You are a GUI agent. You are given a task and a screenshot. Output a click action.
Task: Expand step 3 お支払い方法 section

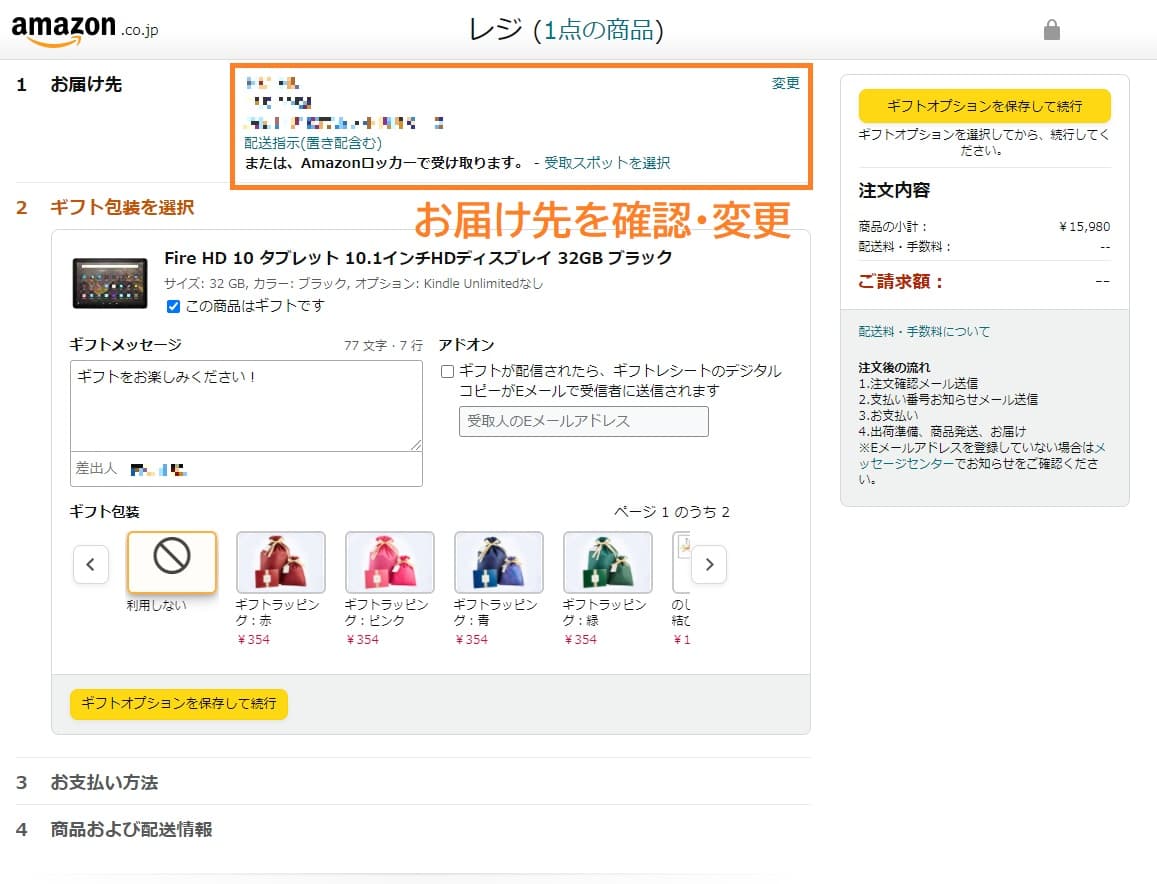point(104,782)
